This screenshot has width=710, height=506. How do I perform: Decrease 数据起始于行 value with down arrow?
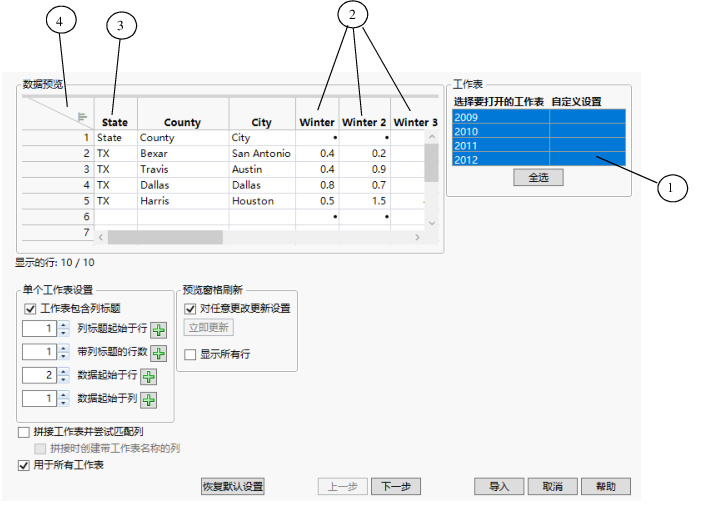click(x=63, y=380)
